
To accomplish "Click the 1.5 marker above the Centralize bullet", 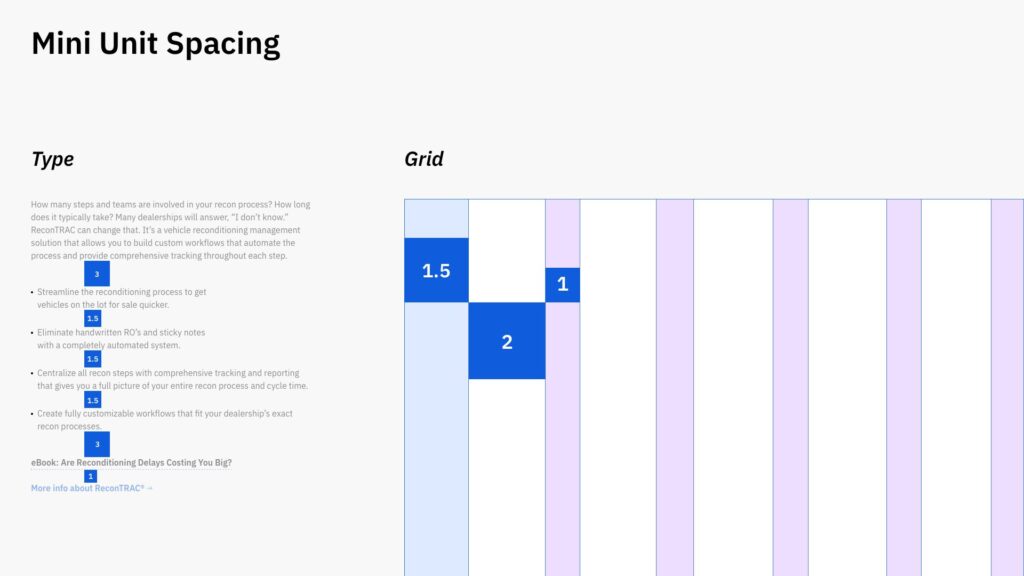I will tap(93, 359).
